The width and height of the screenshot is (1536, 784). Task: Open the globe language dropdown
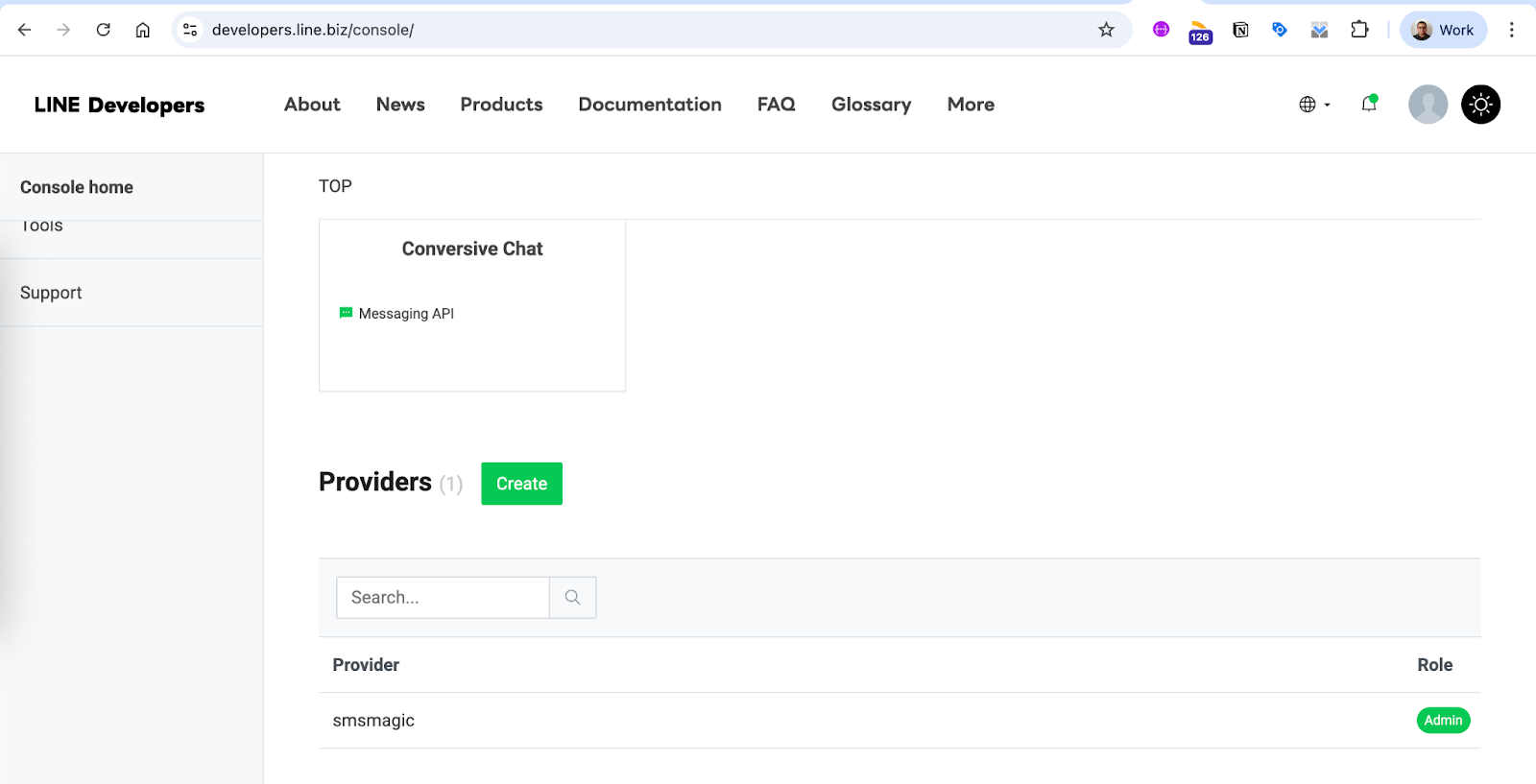[1314, 104]
